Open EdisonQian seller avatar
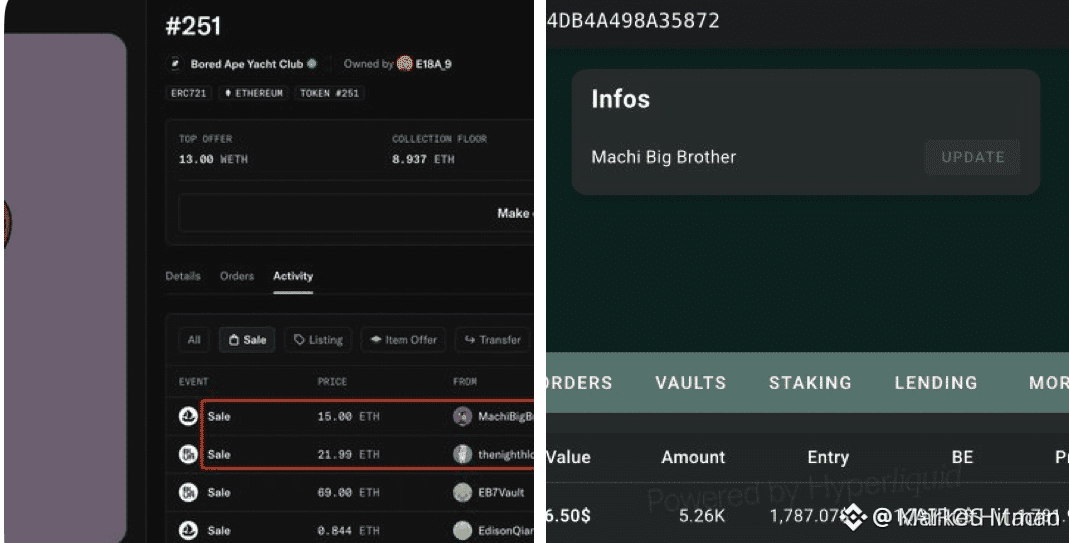Viewport: 1069px width, 543px height. (x=462, y=530)
